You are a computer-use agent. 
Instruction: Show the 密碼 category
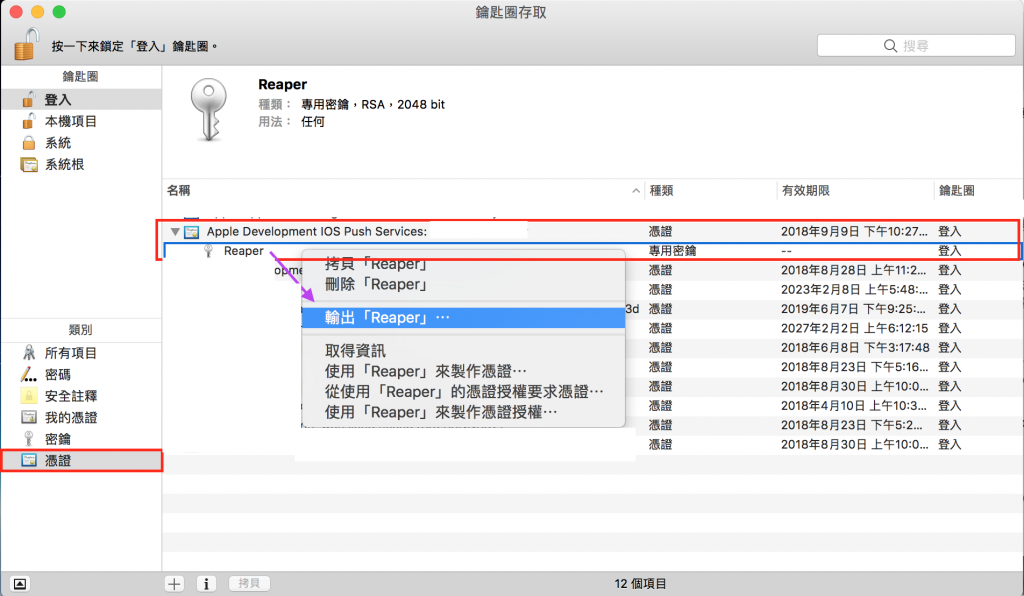click(81, 374)
